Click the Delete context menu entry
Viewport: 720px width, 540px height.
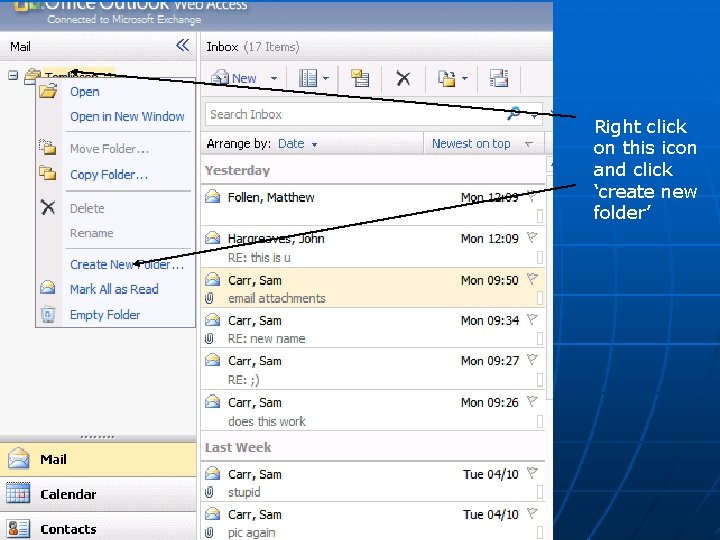pyautogui.click(x=87, y=208)
